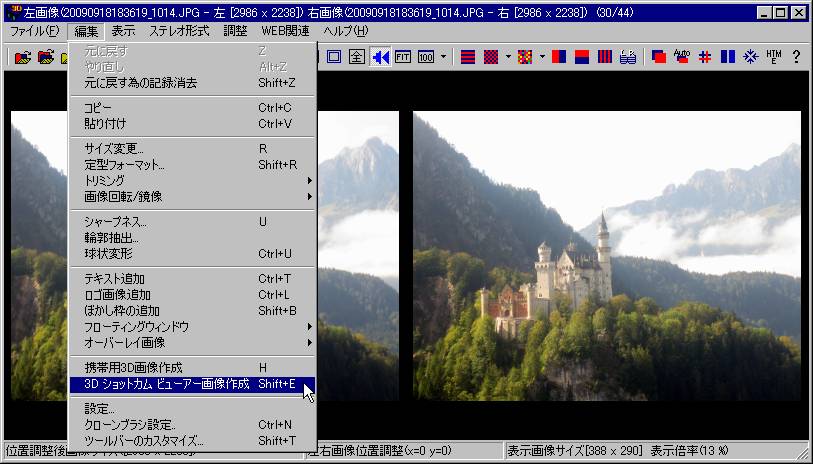Choose ロゴ画像追加 from the menu
Image resolution: width=813 pixels, height=464 pixels.
tap(193, 294)
